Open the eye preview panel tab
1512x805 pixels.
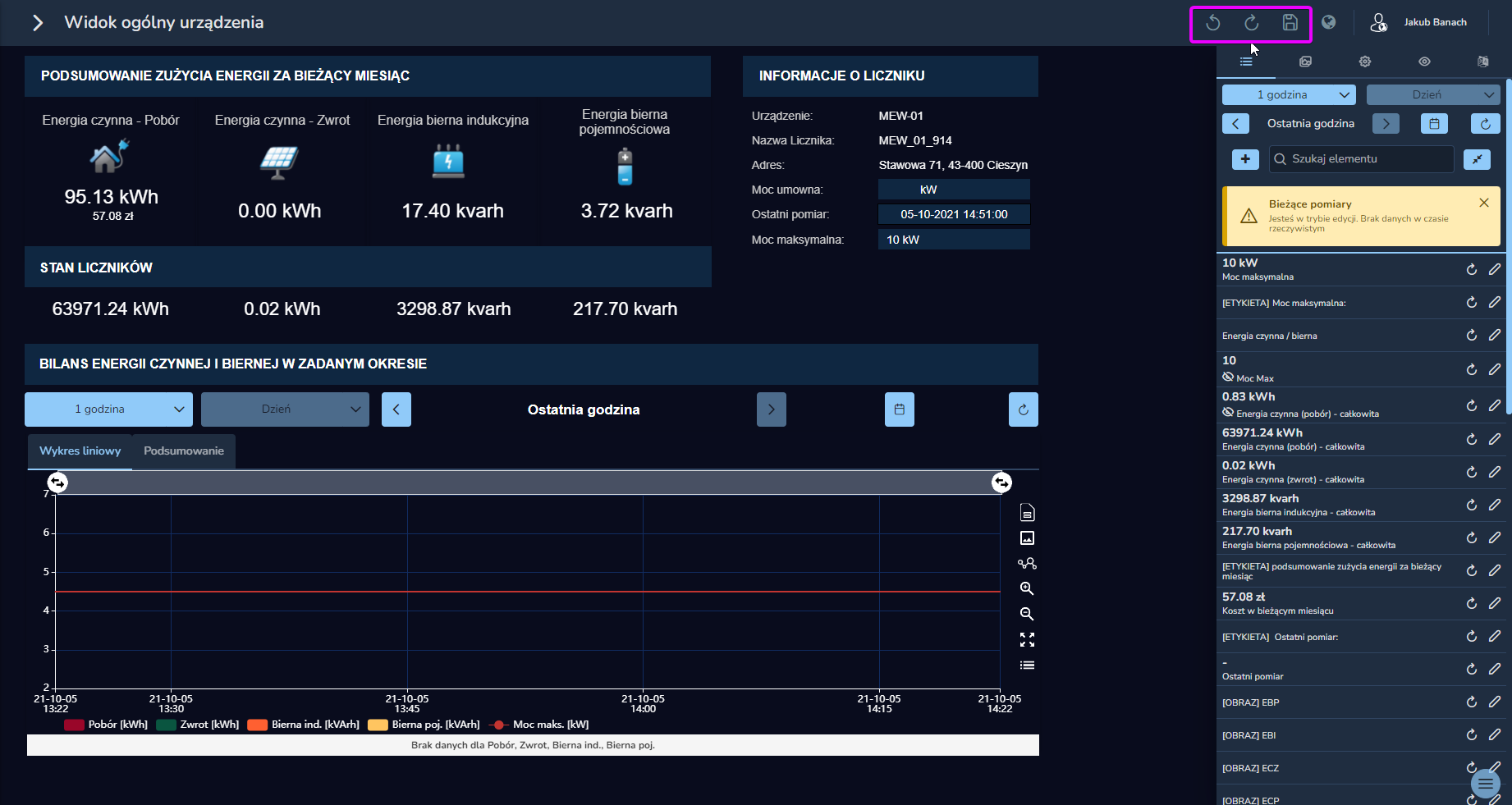point(1424,62)
